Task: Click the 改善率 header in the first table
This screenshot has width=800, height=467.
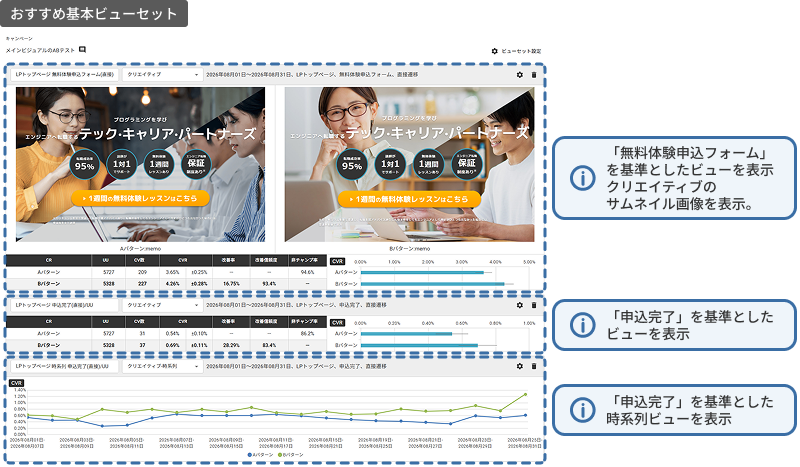Action: coord(228,260)
